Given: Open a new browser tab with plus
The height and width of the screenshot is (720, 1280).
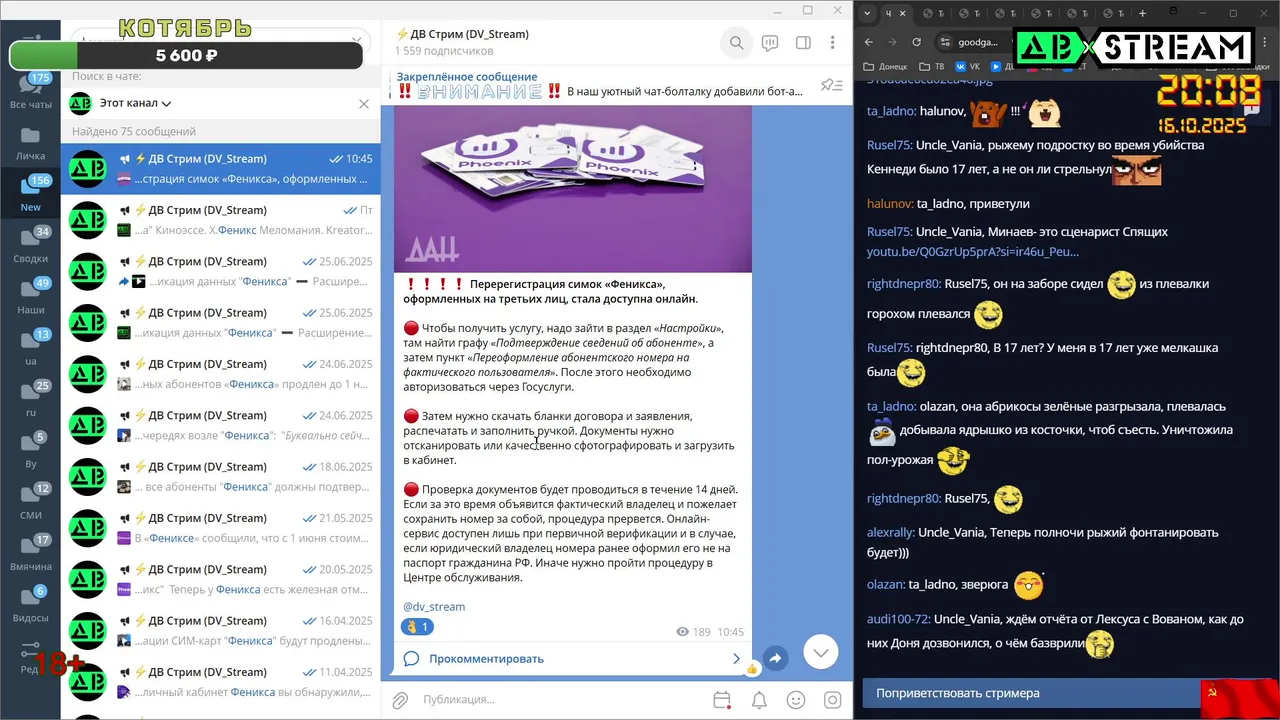Looking at the screenshot, I should tap(1143, 13).
